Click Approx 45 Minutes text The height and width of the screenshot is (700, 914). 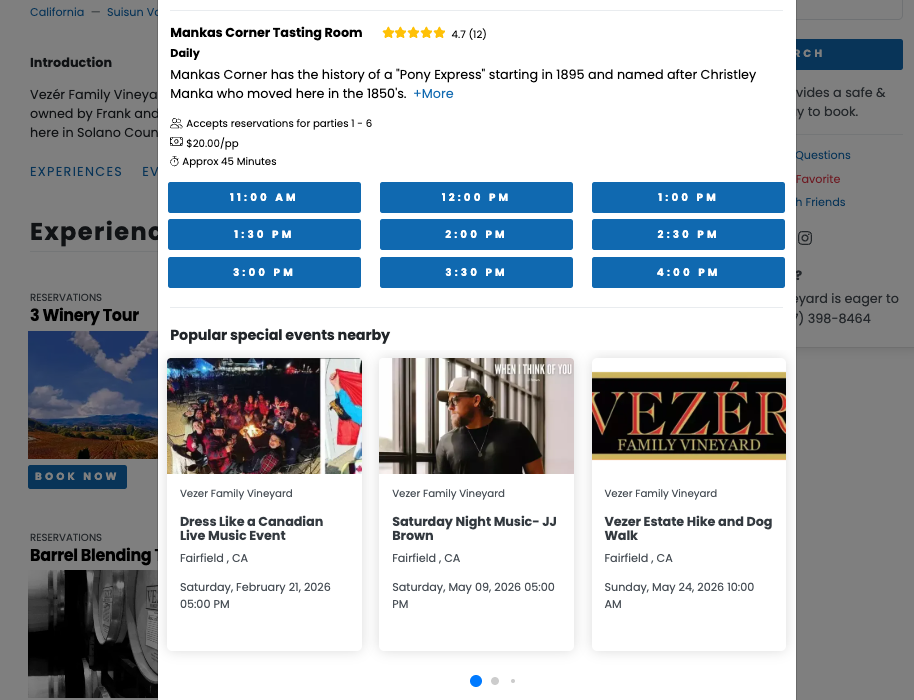point(229,161)
